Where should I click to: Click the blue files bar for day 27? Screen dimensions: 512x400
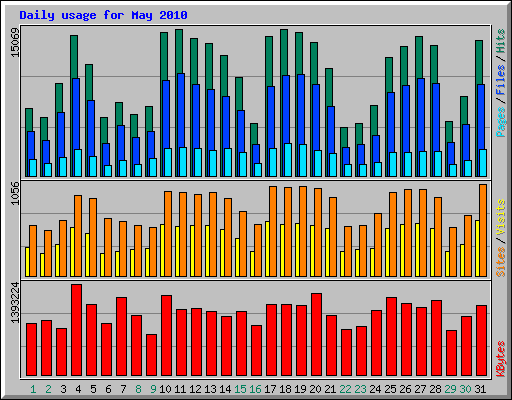[x=421, y=115]
